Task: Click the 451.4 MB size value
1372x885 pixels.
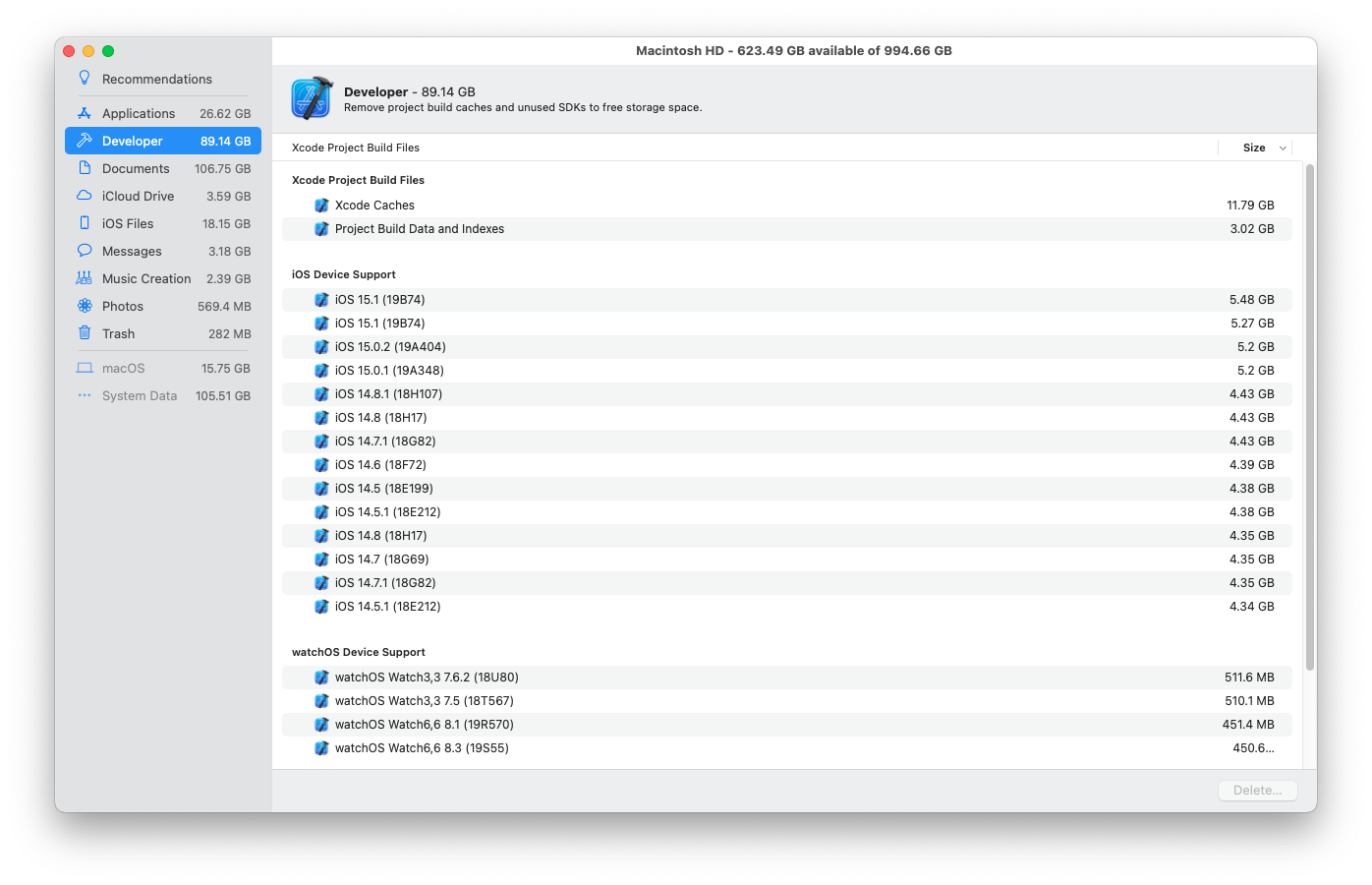Action: tap(1248, 725)
